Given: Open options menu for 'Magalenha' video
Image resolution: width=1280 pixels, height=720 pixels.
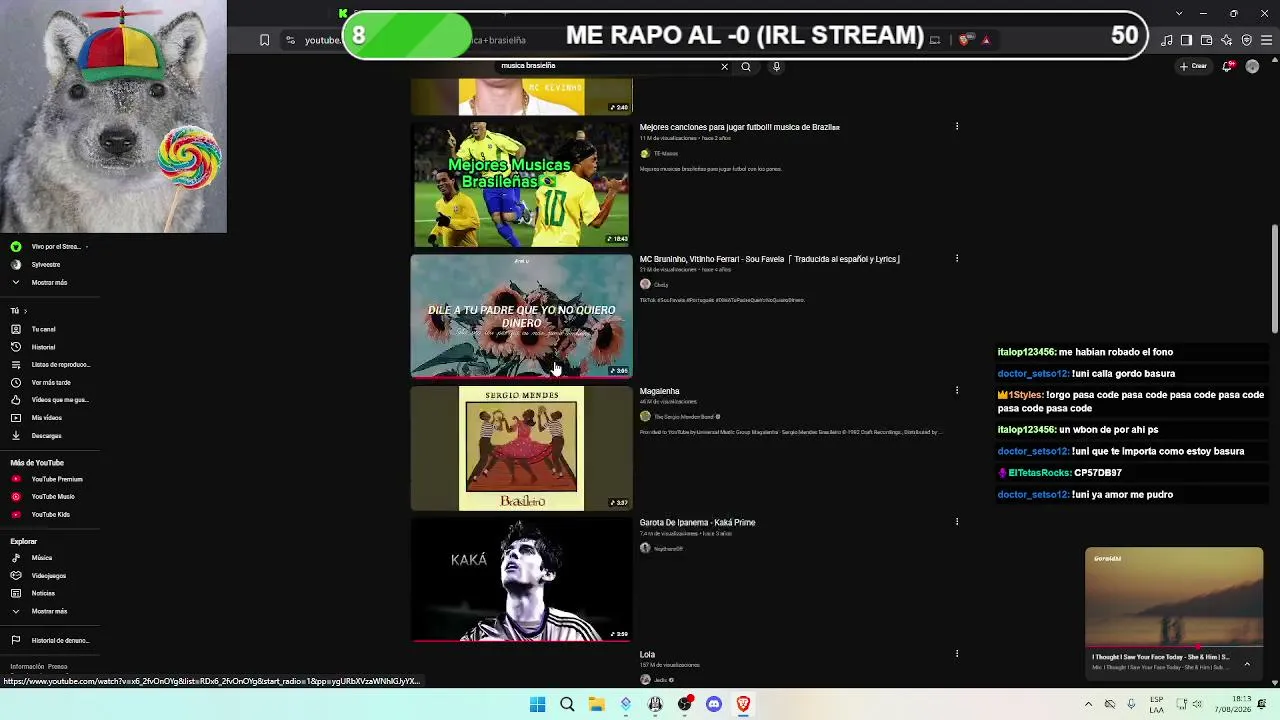Looking at the screenshot, I should (x=957, y=391).
